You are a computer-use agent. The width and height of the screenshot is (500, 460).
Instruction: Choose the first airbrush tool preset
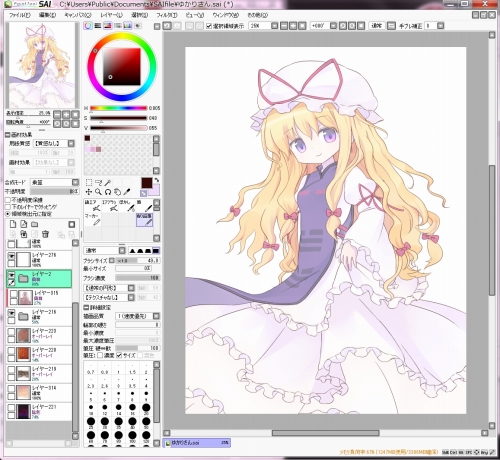(x=92, y=206)
